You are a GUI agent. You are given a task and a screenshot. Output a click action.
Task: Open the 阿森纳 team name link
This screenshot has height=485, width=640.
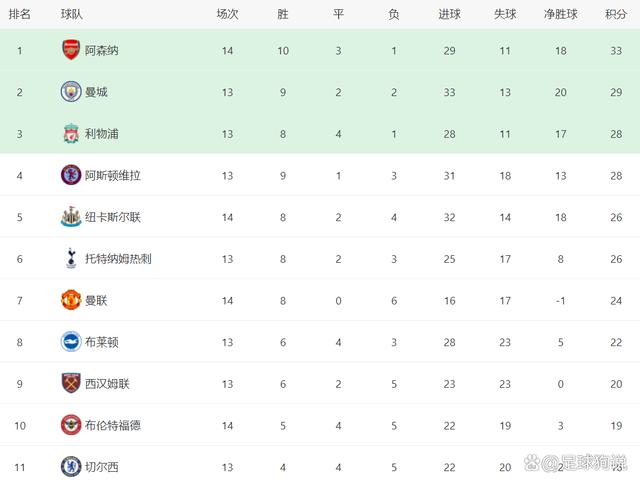point(102,51)
